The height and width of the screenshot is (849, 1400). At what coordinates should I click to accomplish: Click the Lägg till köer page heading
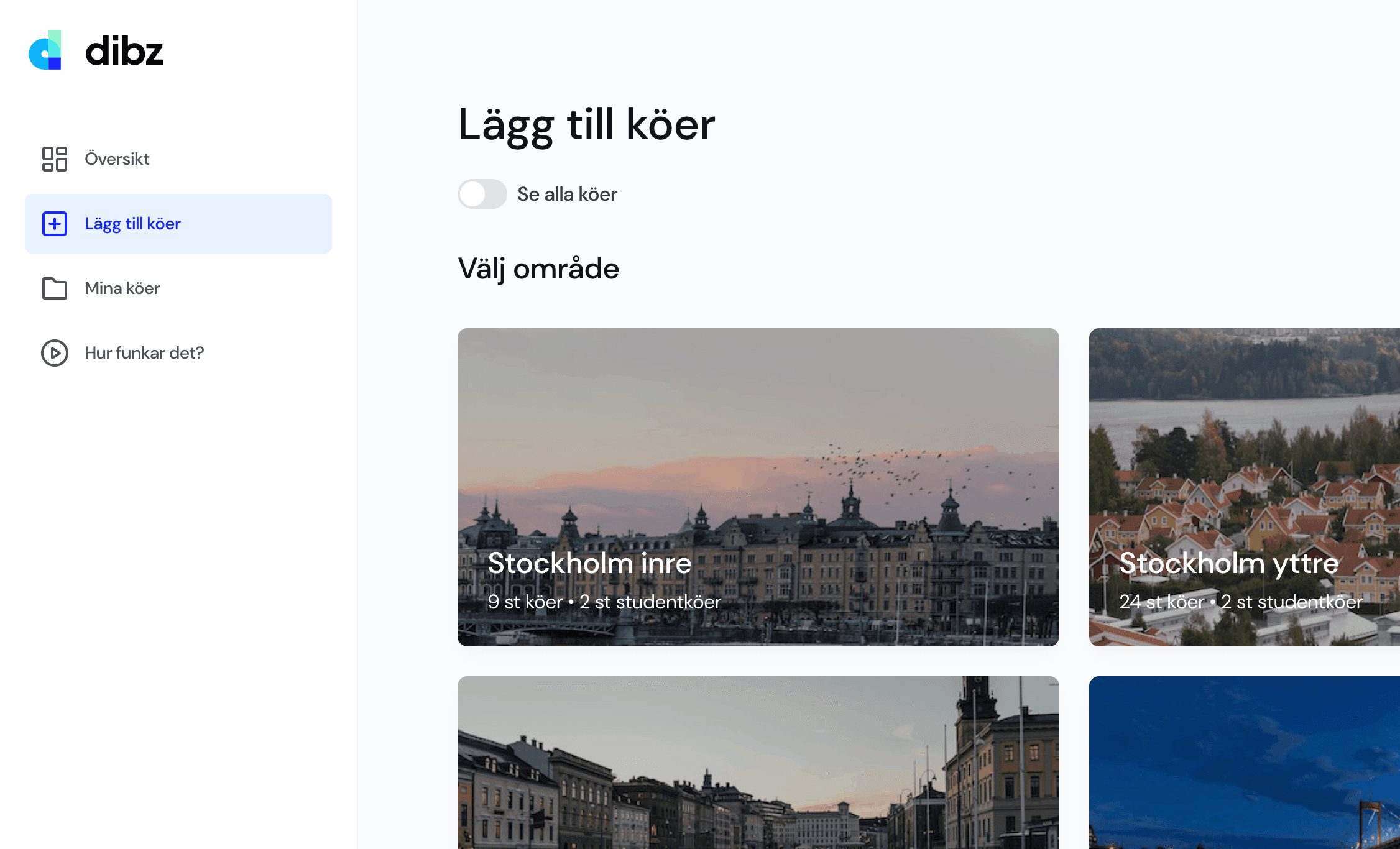point(586,126)
